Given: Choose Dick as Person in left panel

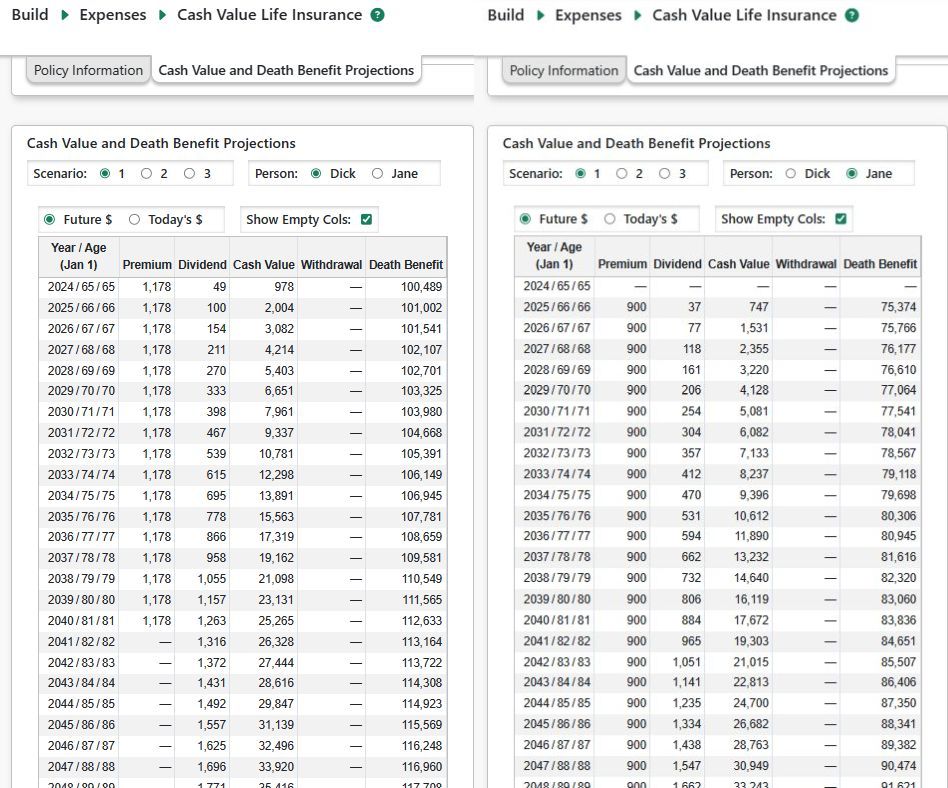Looking at the screenshot, I should pyautogui.click(x=316, y=174).
